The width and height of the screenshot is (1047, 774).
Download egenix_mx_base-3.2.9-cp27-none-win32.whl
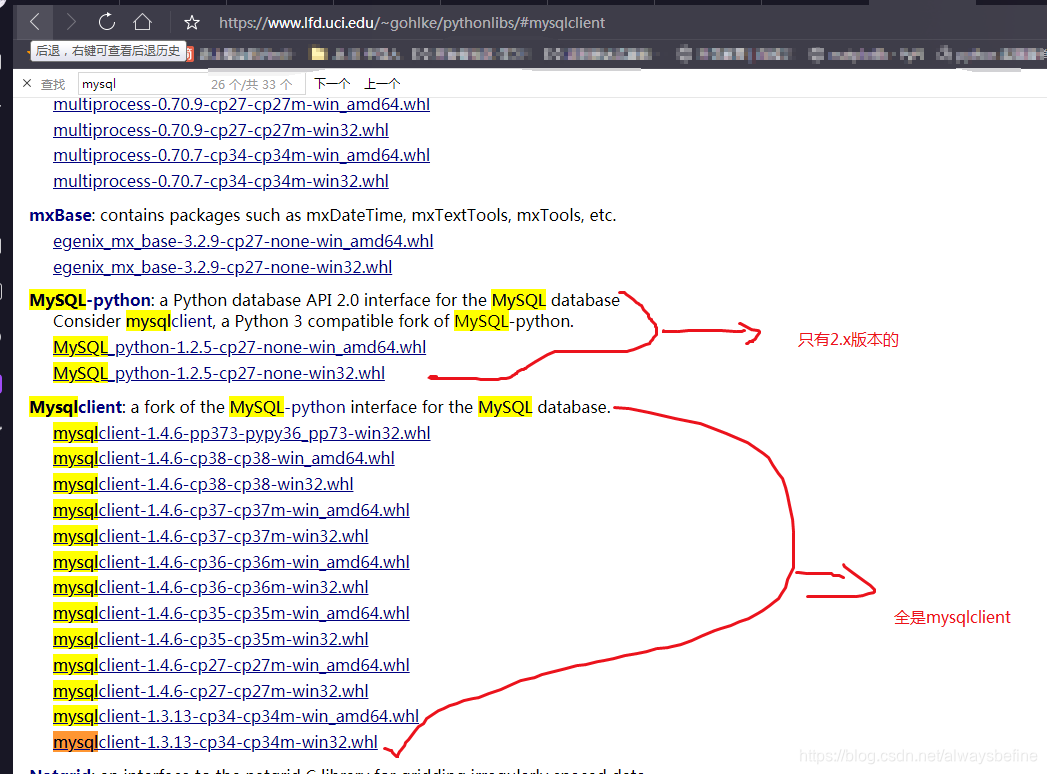click(222, 267)
